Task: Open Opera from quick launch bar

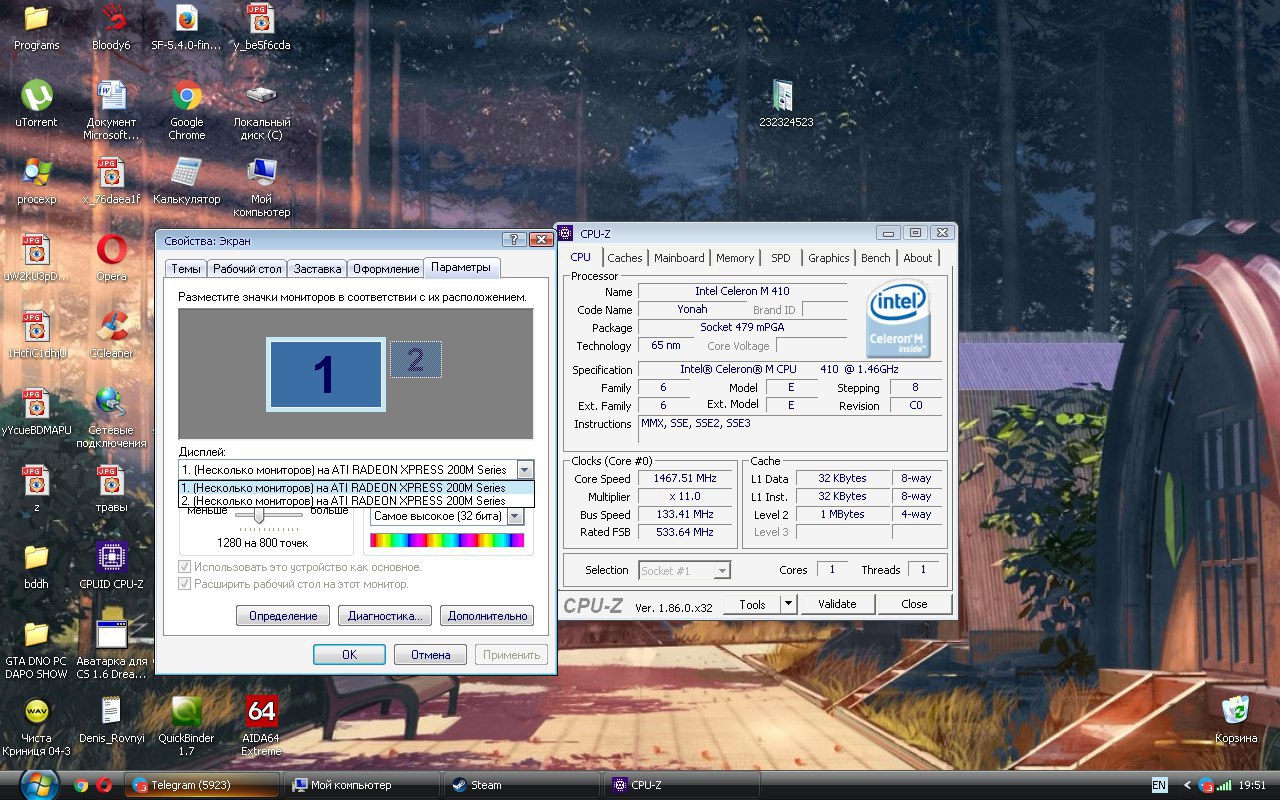Action: (103, 785)
